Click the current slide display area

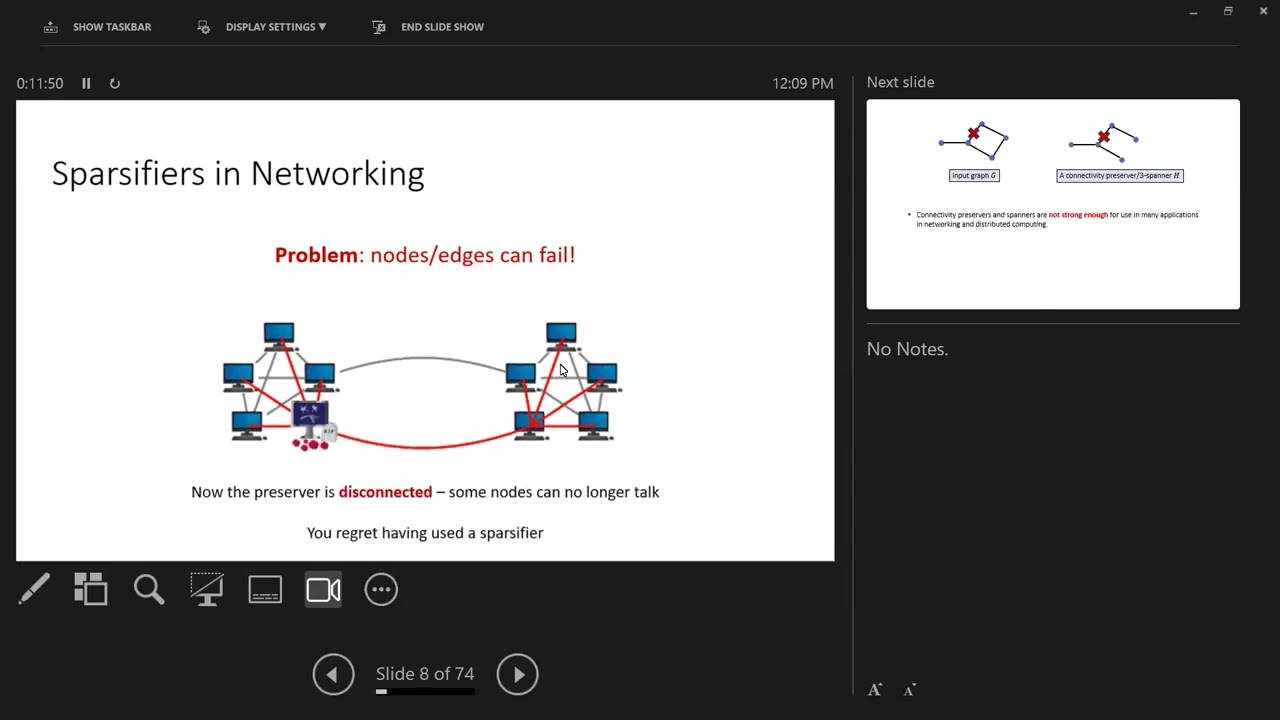(x=425, y=330)
